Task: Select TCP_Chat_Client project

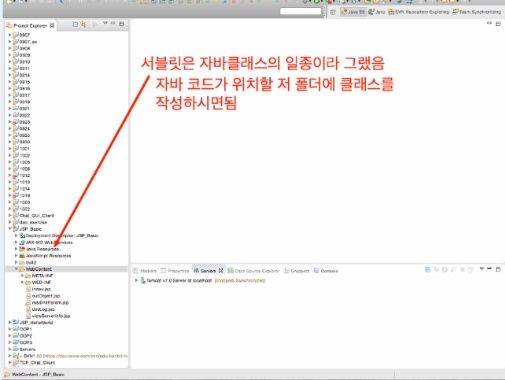Action: pos(37,362)
